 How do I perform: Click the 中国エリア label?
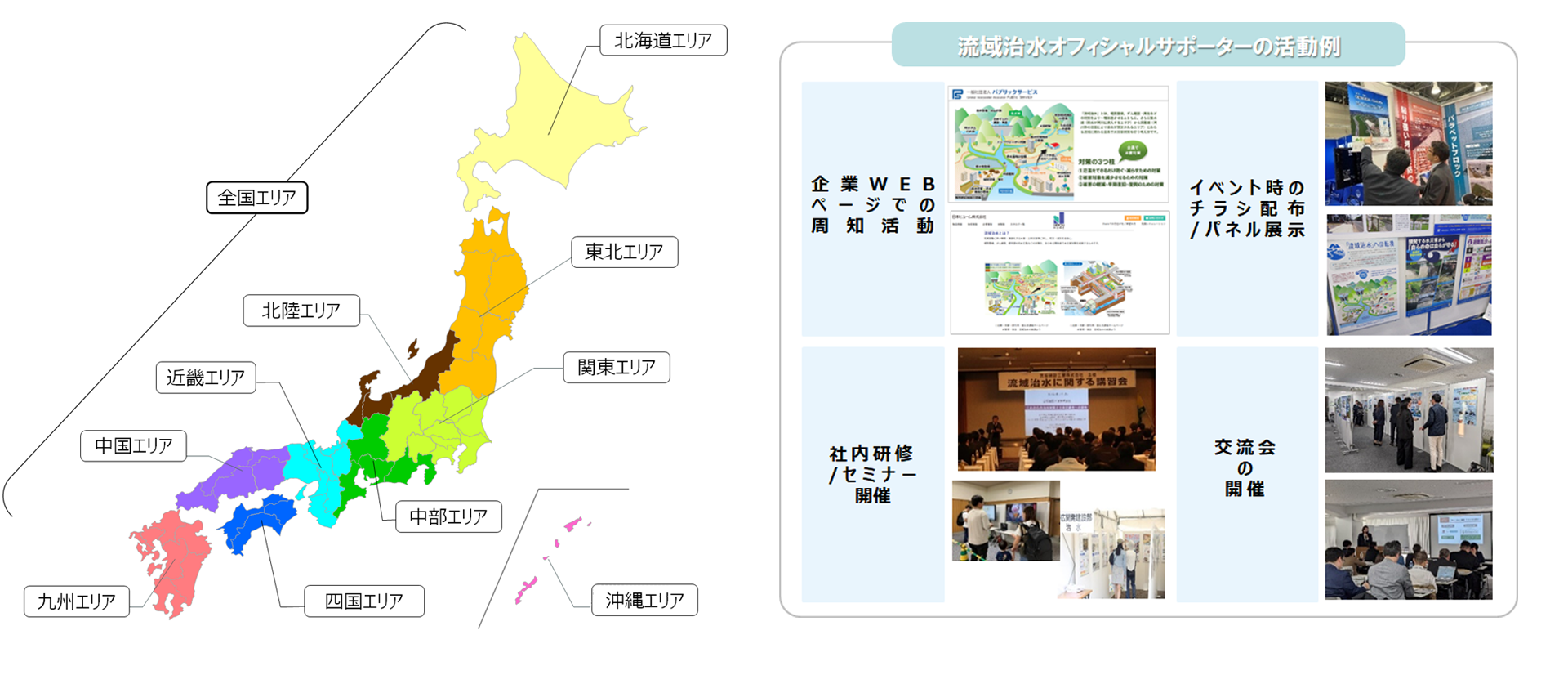133,446
